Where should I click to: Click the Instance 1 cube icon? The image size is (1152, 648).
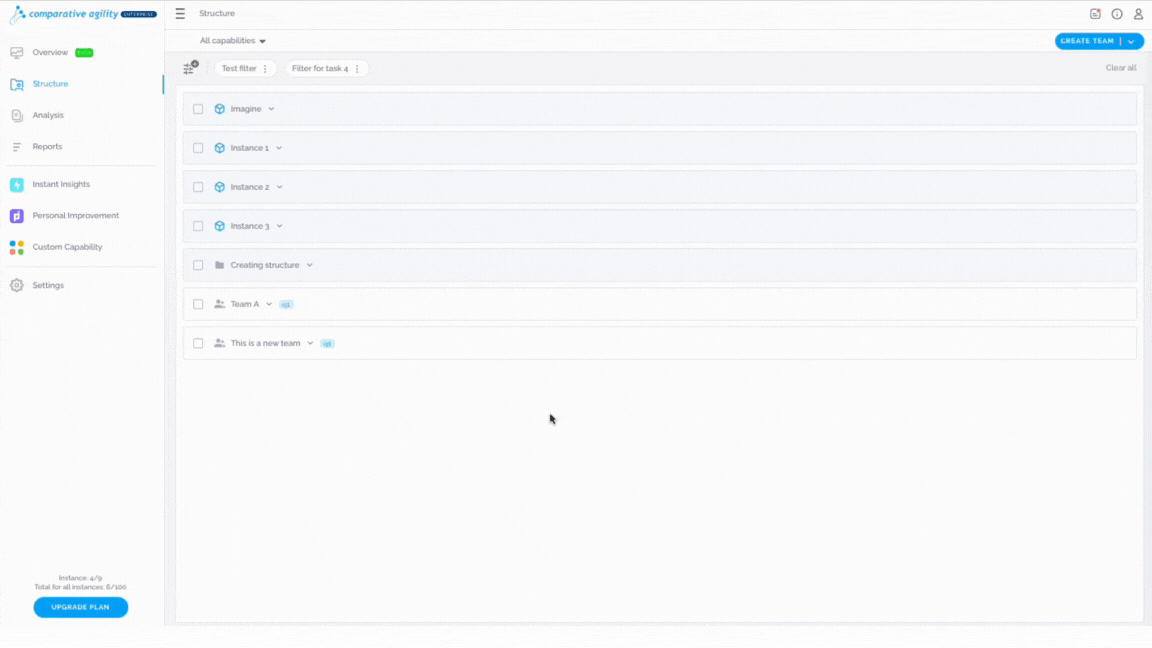click(219, 148)
